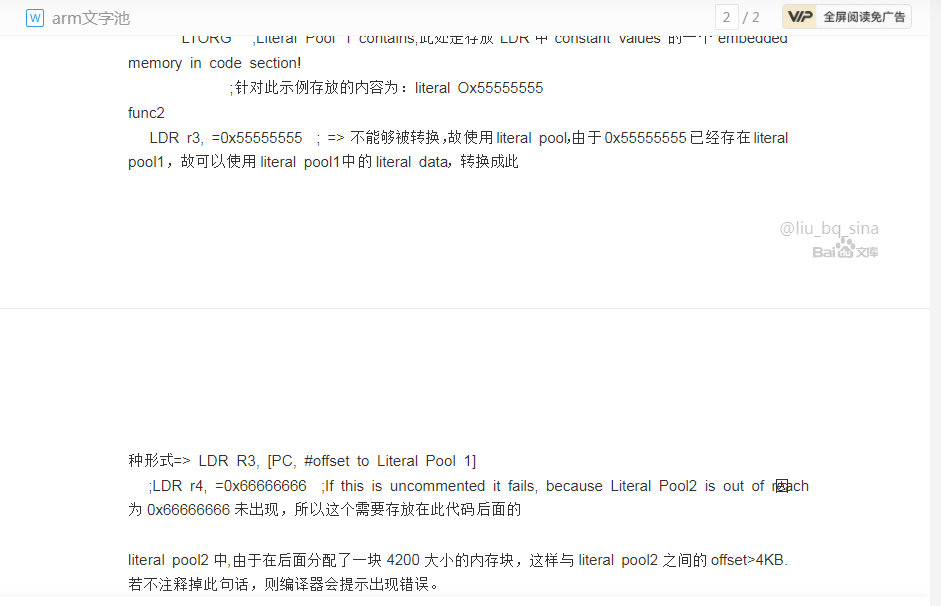Click the page separator gap between the two pages

tap(465, 308)
